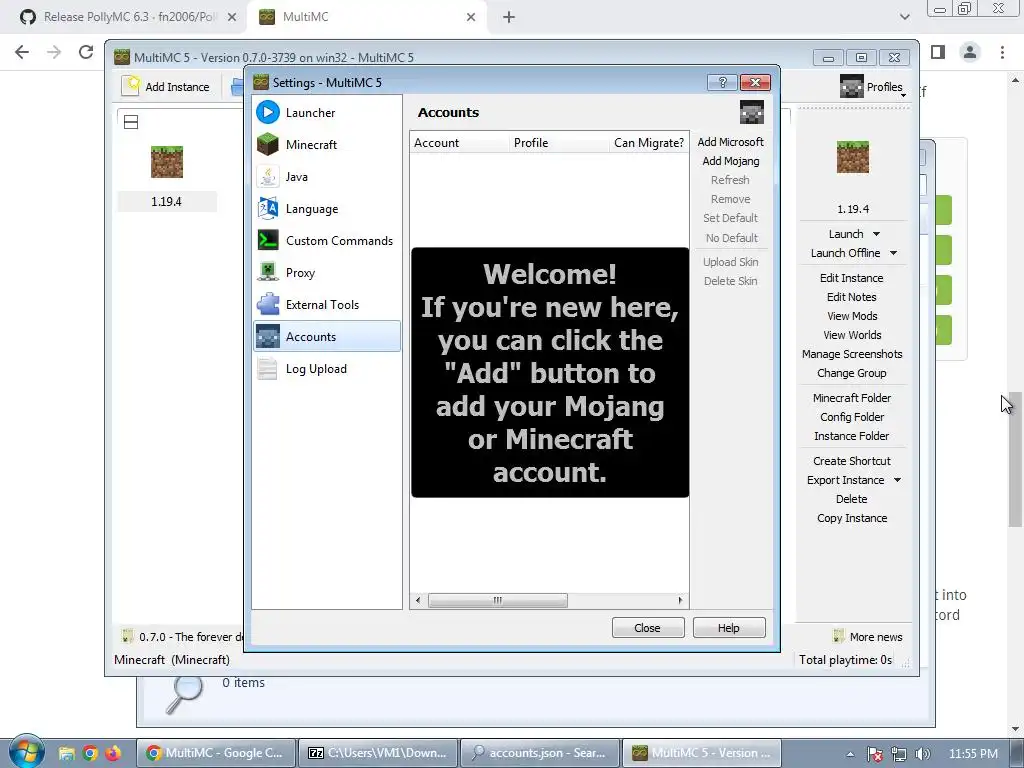Open the Java settings page

point(327,176)
